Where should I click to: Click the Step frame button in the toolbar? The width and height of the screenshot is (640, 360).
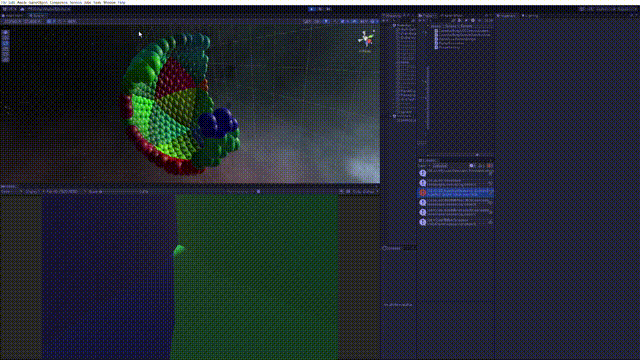click(329, 9)
